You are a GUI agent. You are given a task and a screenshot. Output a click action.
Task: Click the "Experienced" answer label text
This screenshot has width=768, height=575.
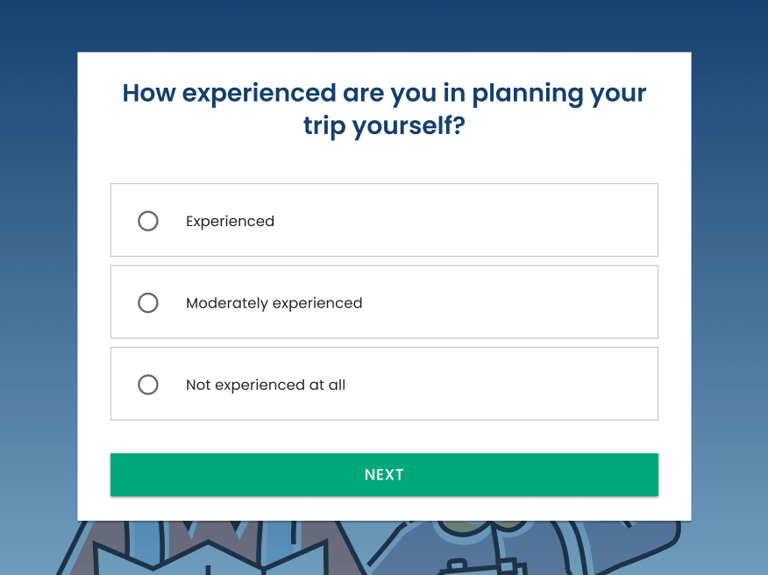230,221
